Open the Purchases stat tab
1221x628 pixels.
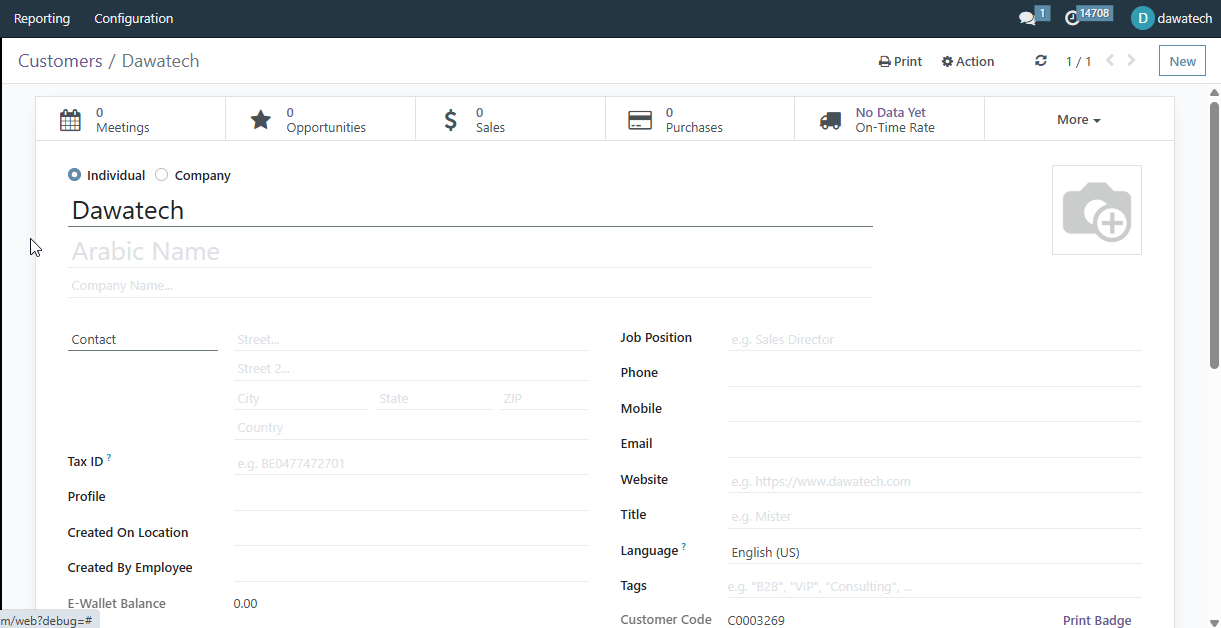coord(700,120)
